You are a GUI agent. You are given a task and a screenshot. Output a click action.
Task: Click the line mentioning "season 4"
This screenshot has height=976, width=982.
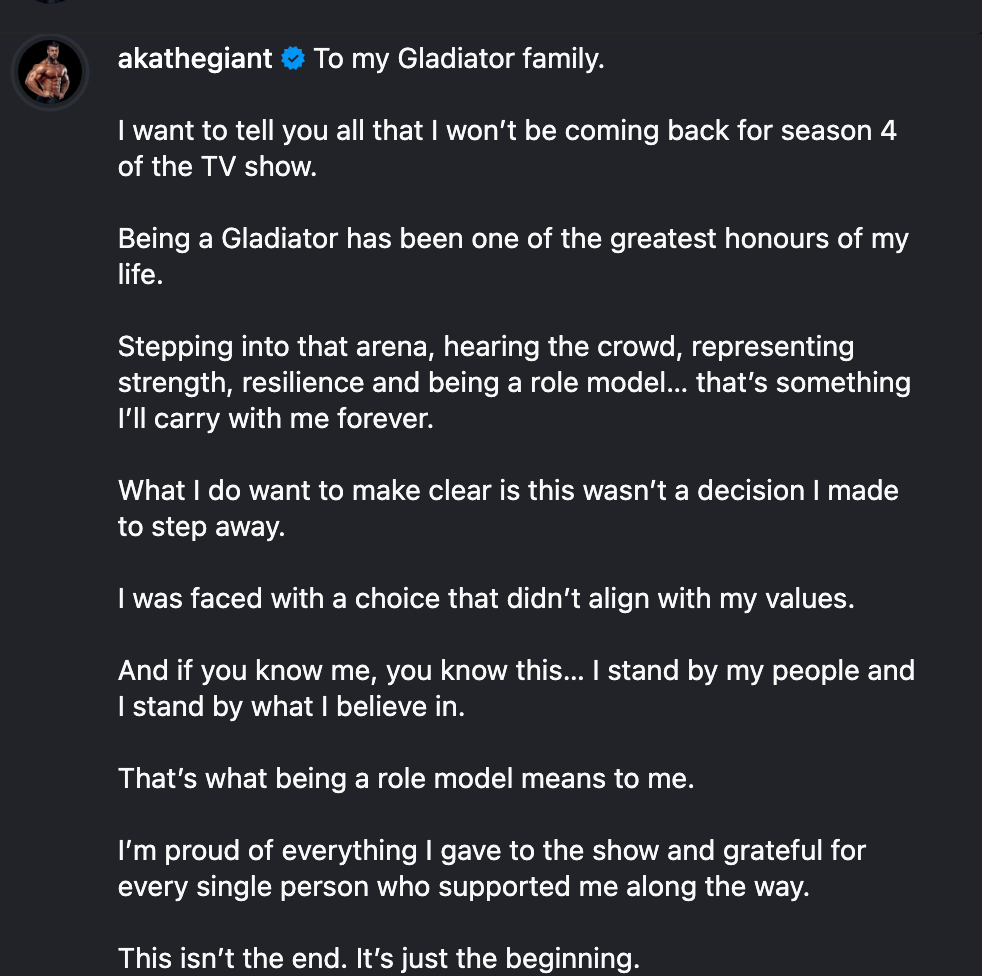tap(507, 131)
